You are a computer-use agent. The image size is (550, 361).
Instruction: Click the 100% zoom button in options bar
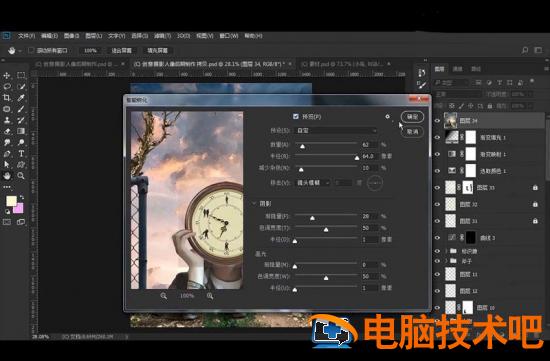[90, 51]
